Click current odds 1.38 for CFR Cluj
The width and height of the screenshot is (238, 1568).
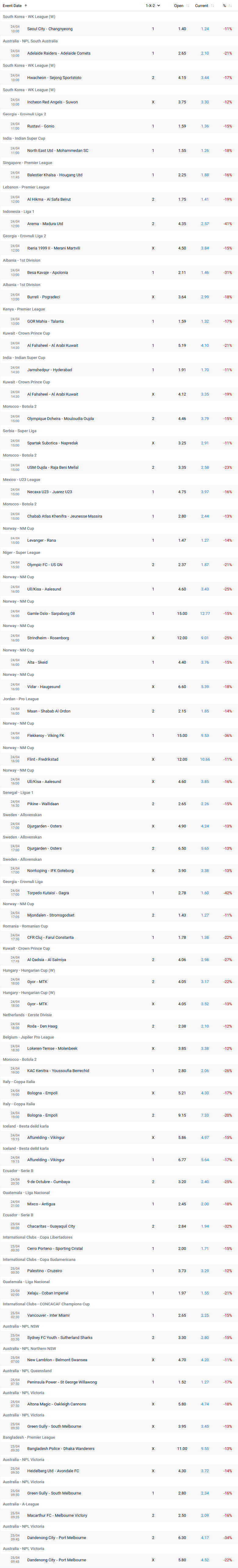click(x=204, y=937)
